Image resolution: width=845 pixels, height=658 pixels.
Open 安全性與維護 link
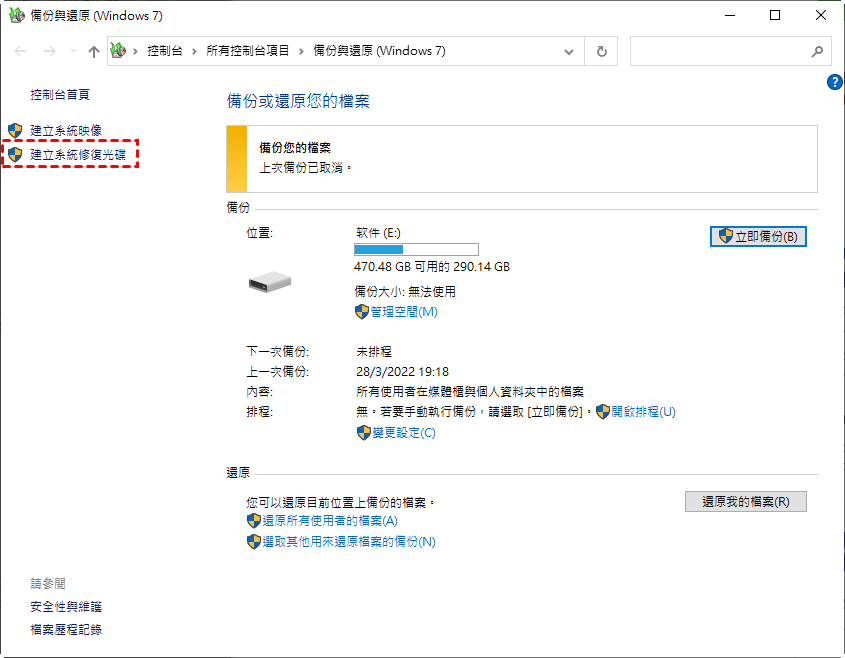coord(66,607)
